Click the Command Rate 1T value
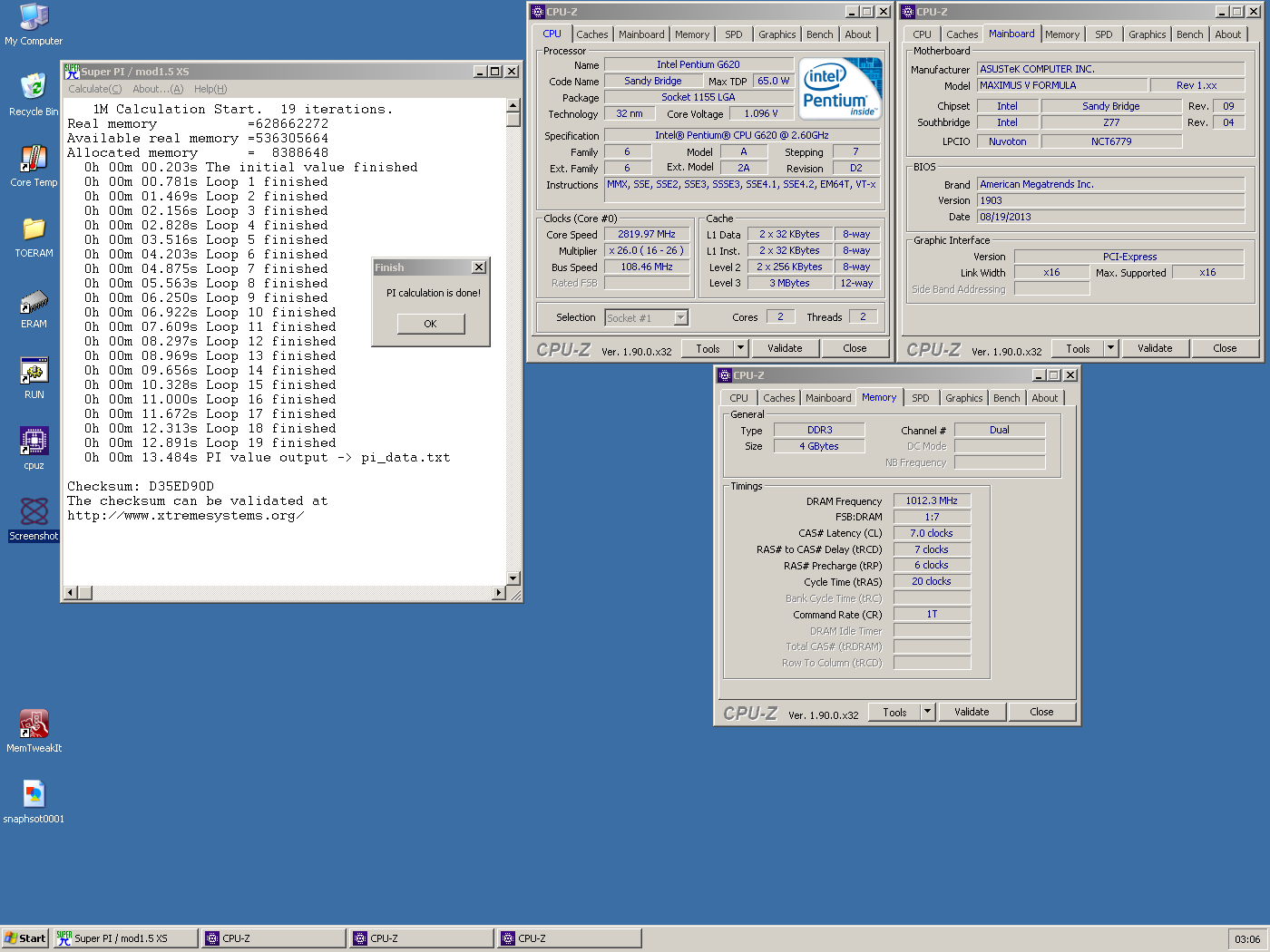Screen dimensions: 1270x952 (x=932, y=614)
